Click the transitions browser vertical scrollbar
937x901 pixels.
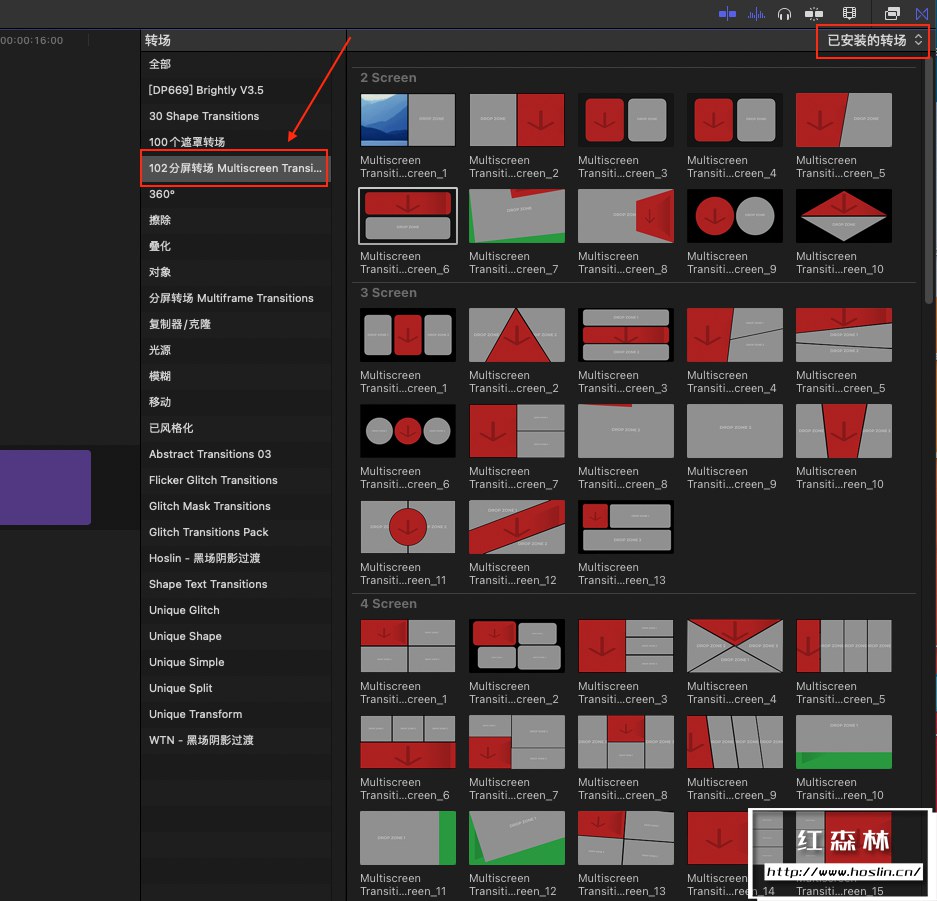[931, 180]
